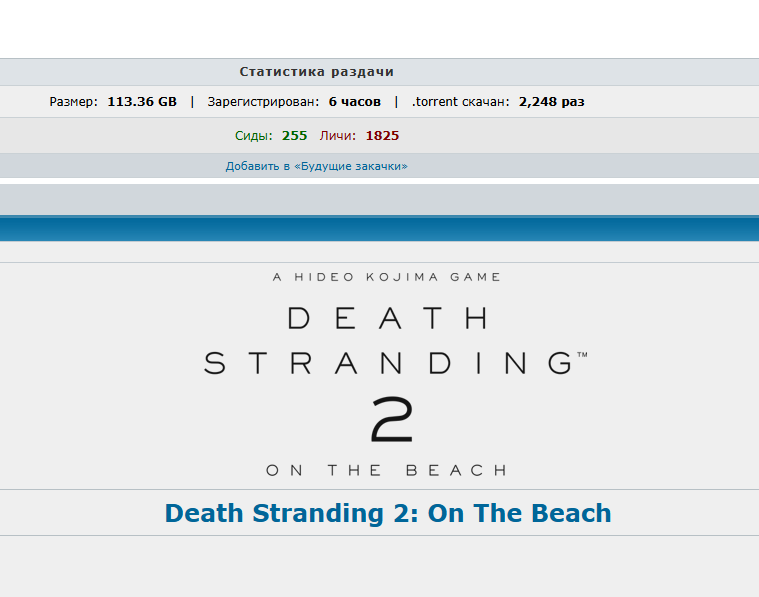
Task: Click the 'Размер' label
Action: point(73,102)
